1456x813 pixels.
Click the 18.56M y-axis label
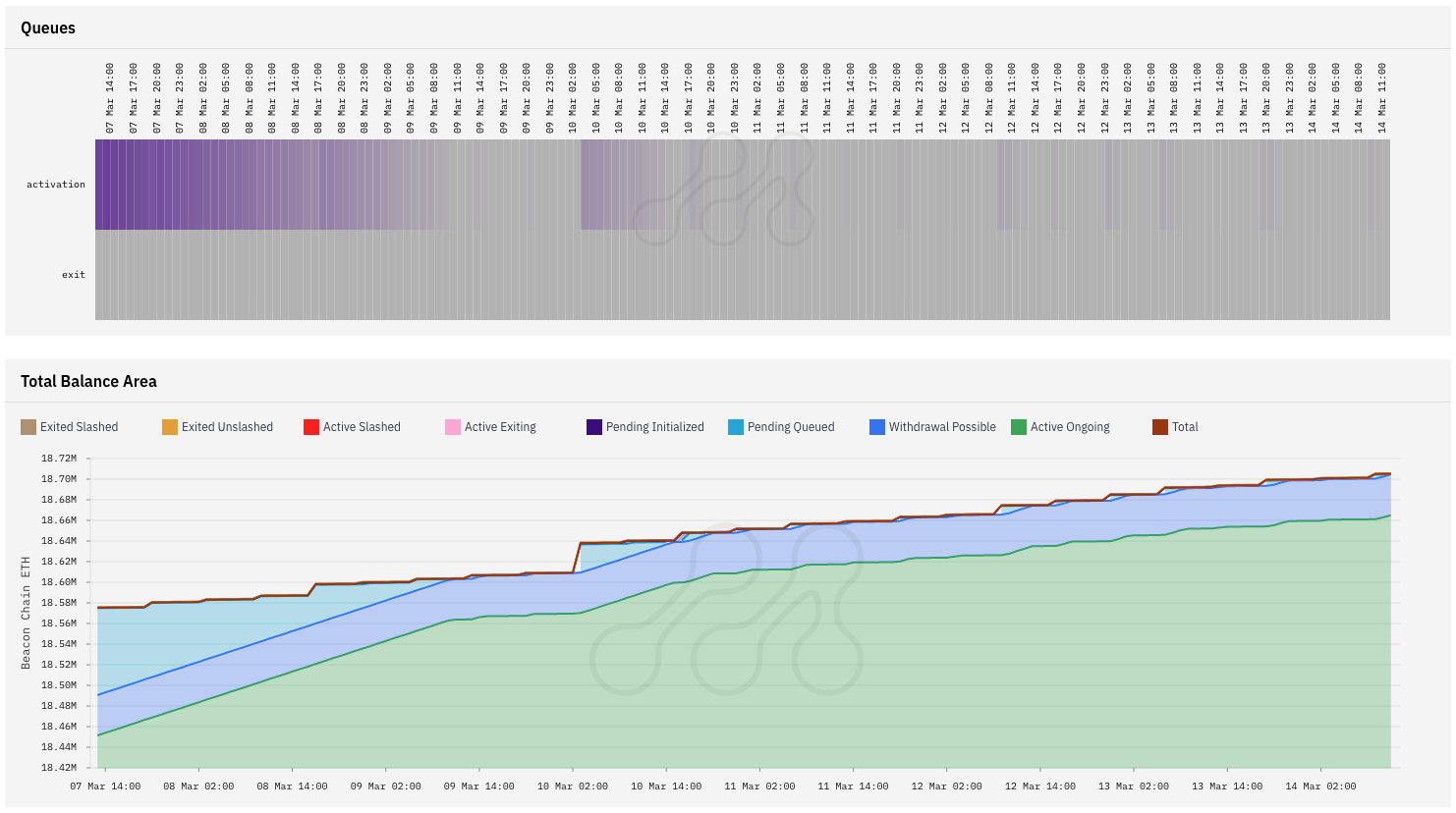pos(59,623)
